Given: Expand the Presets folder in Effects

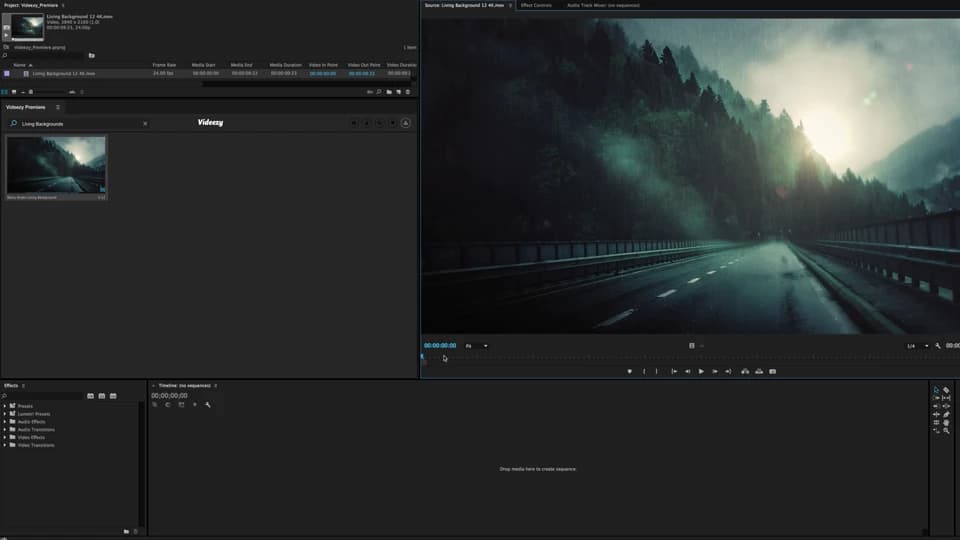Looking at the screenshot, I should click(5, 406).
